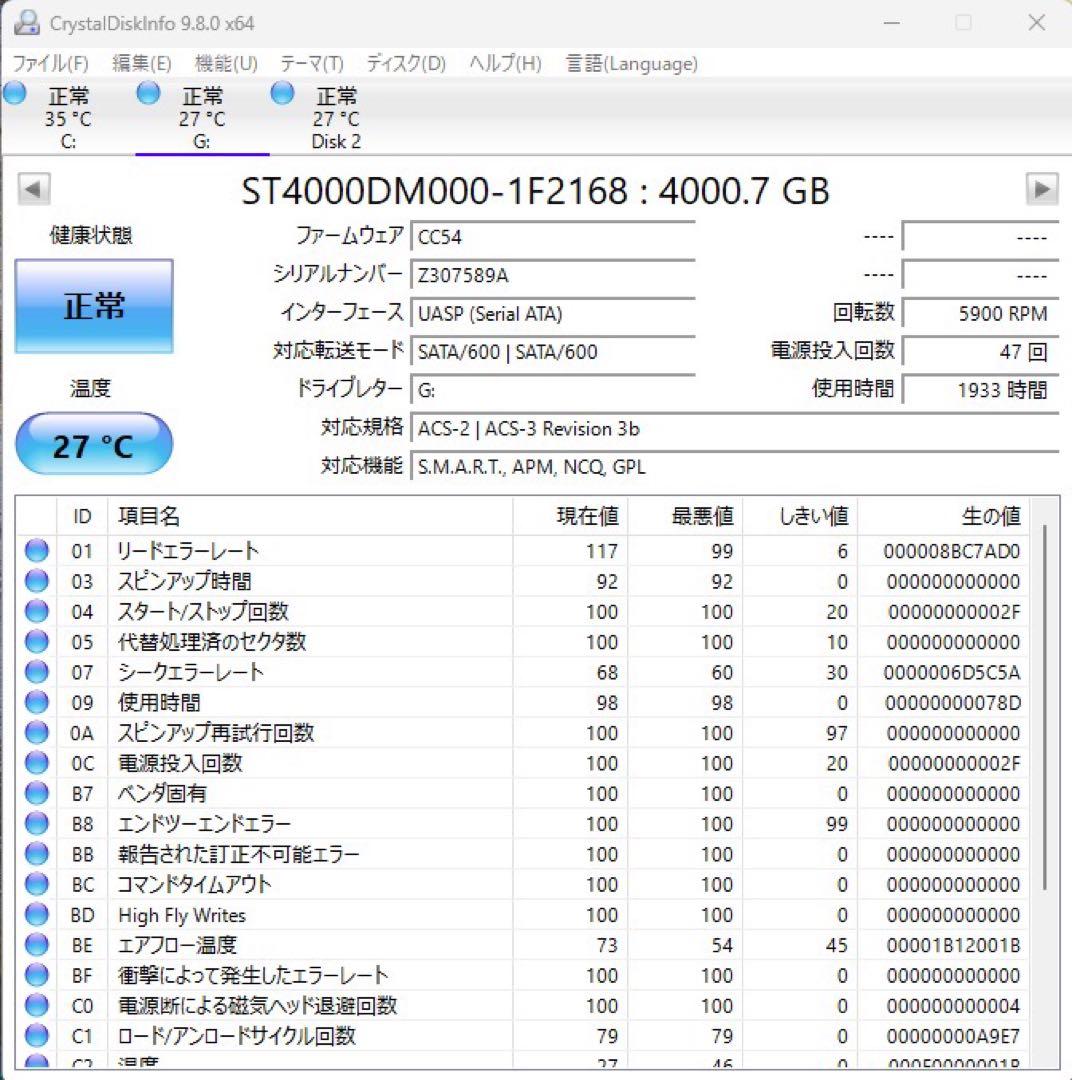This screenshot has height=1080, width=1073.
Task: Click the drive letter field G:
Action: [552, 391]
